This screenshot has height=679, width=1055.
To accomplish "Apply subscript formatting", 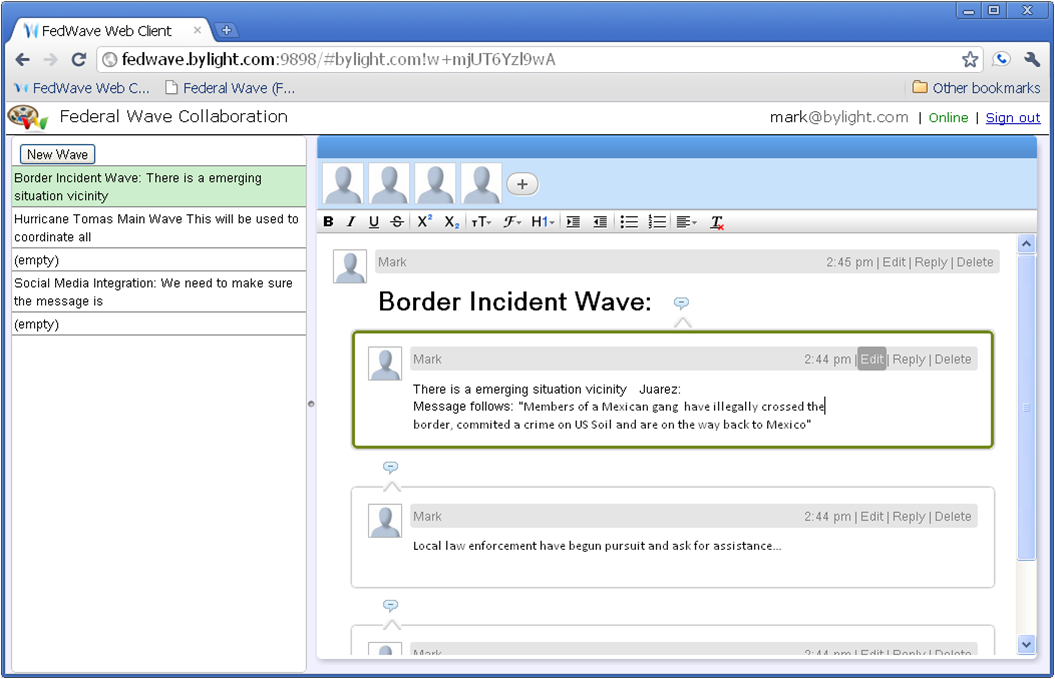I will tap(451, 222).
